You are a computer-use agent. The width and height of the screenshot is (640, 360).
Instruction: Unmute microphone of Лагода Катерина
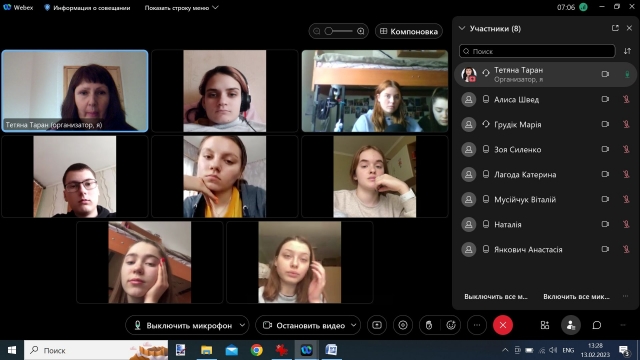click(626, 174)
